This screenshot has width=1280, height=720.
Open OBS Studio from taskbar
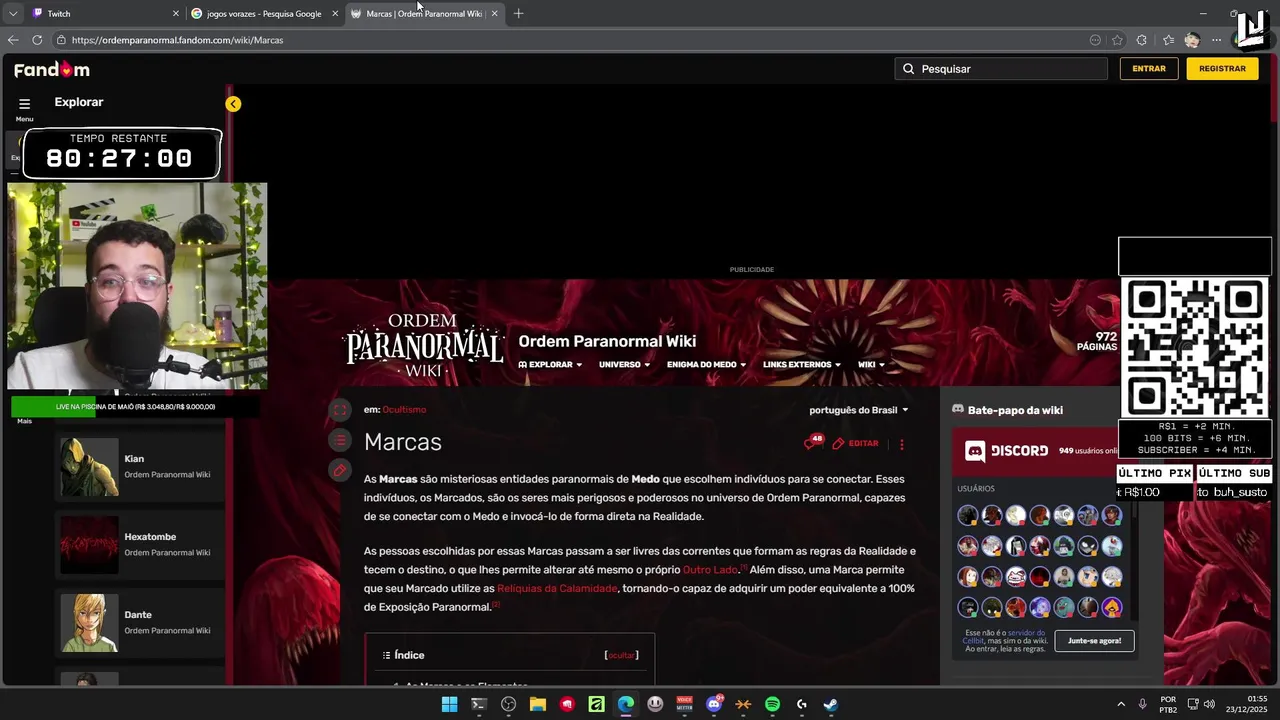508,704
